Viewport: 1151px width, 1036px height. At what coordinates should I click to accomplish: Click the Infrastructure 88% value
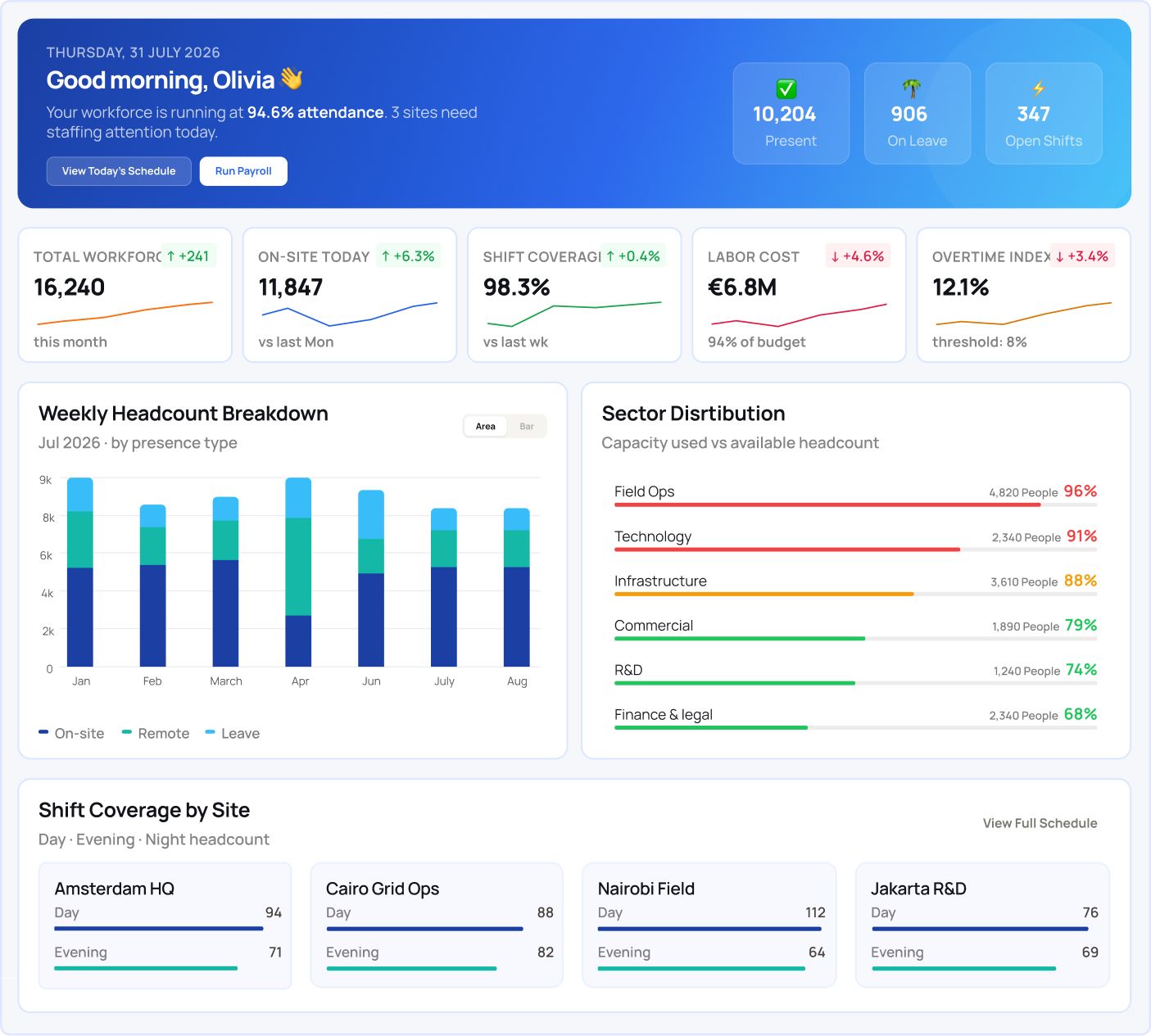[x=1081, y=581]
